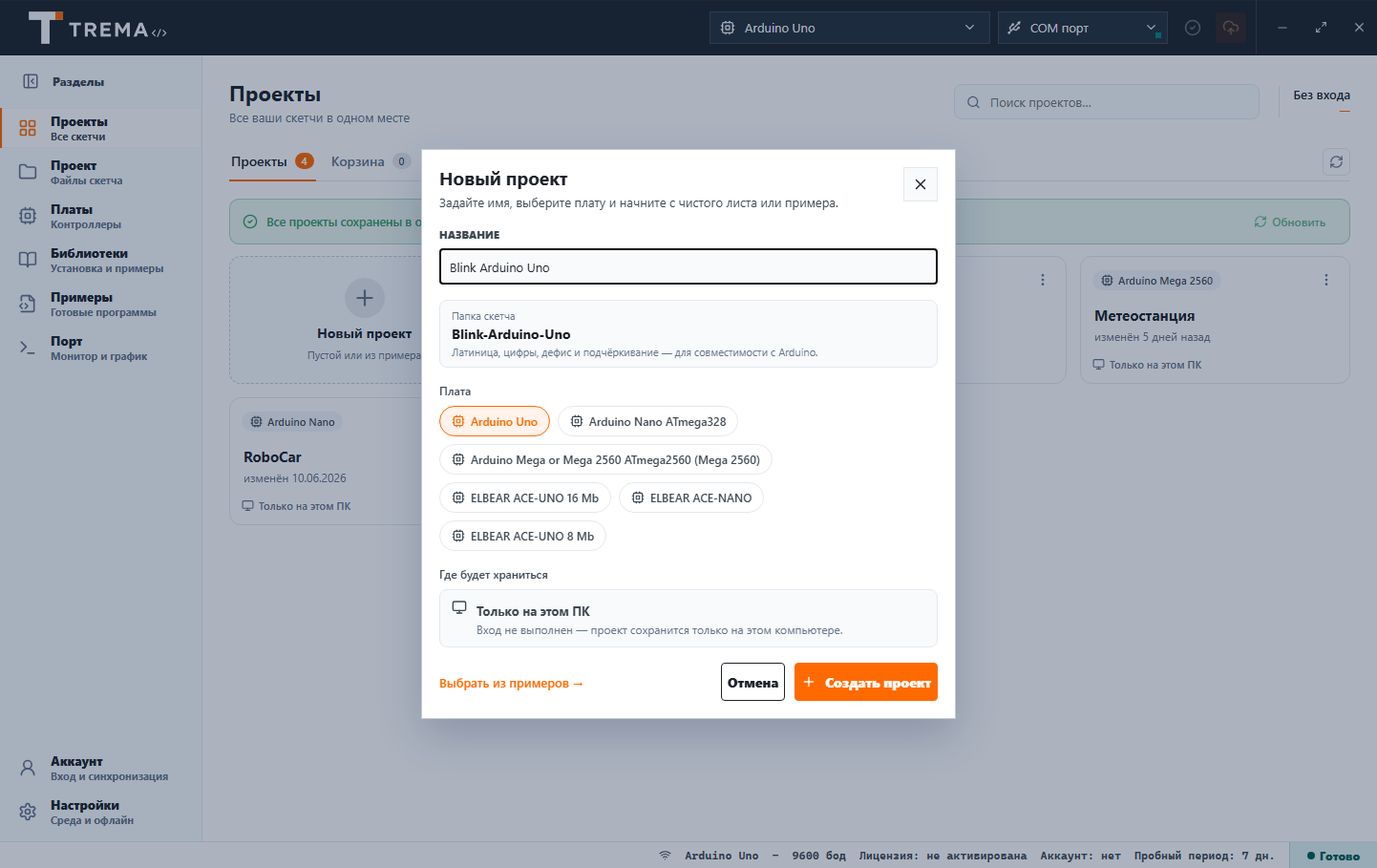Open Порт monitor section
1377x868 pixels.
tap(101, 348)
